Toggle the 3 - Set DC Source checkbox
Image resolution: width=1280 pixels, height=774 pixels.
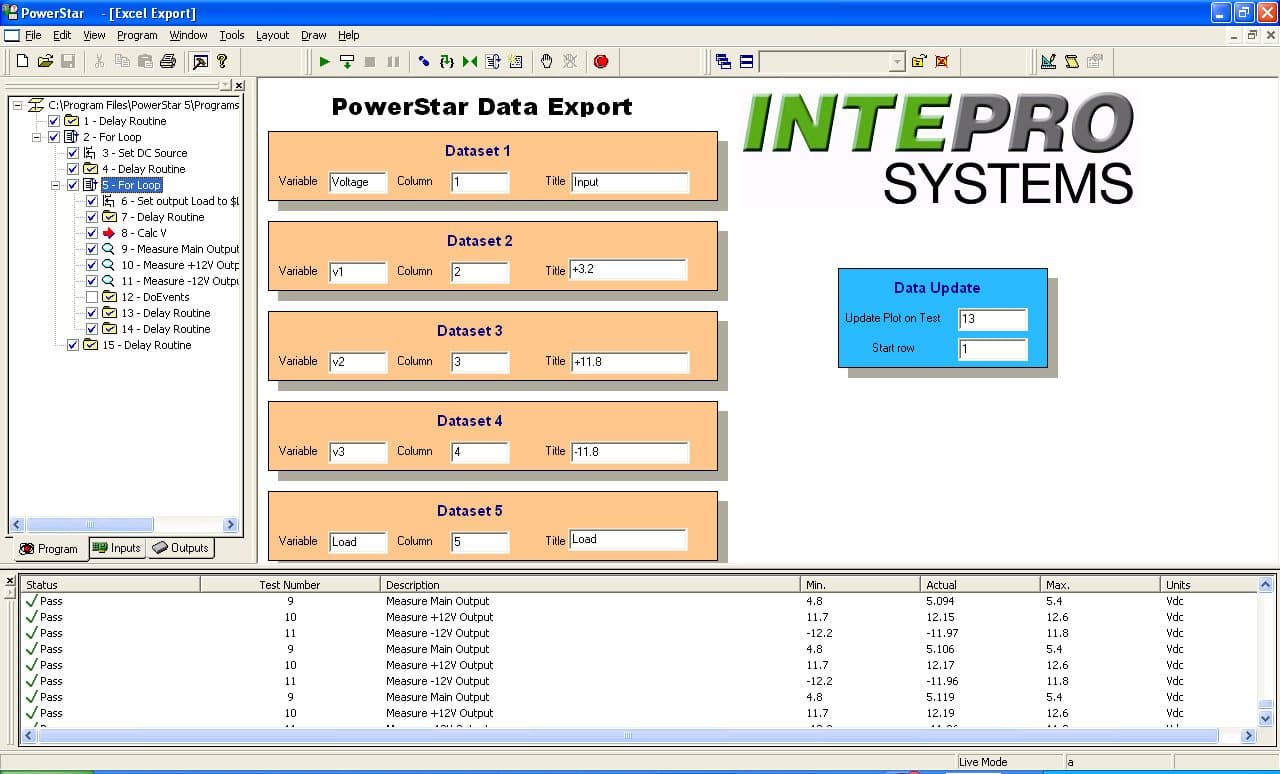(x=73, y=153)
